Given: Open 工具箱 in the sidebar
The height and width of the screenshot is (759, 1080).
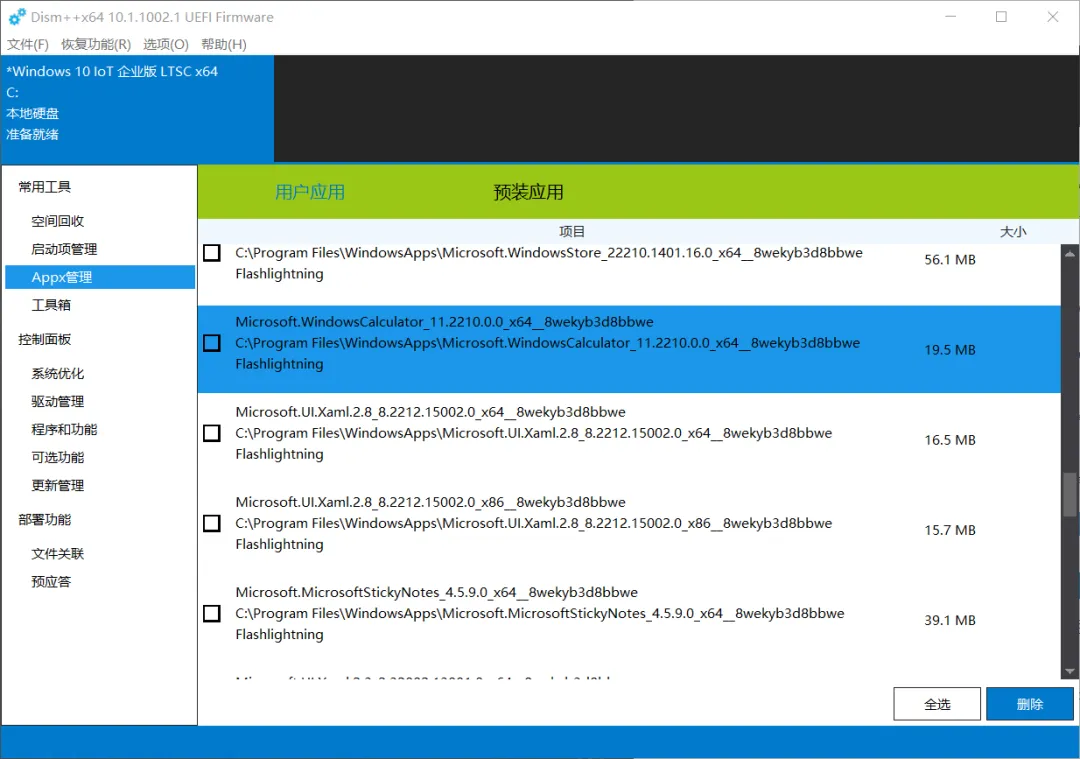Looking at the screenshot, I should coord(51,305).
